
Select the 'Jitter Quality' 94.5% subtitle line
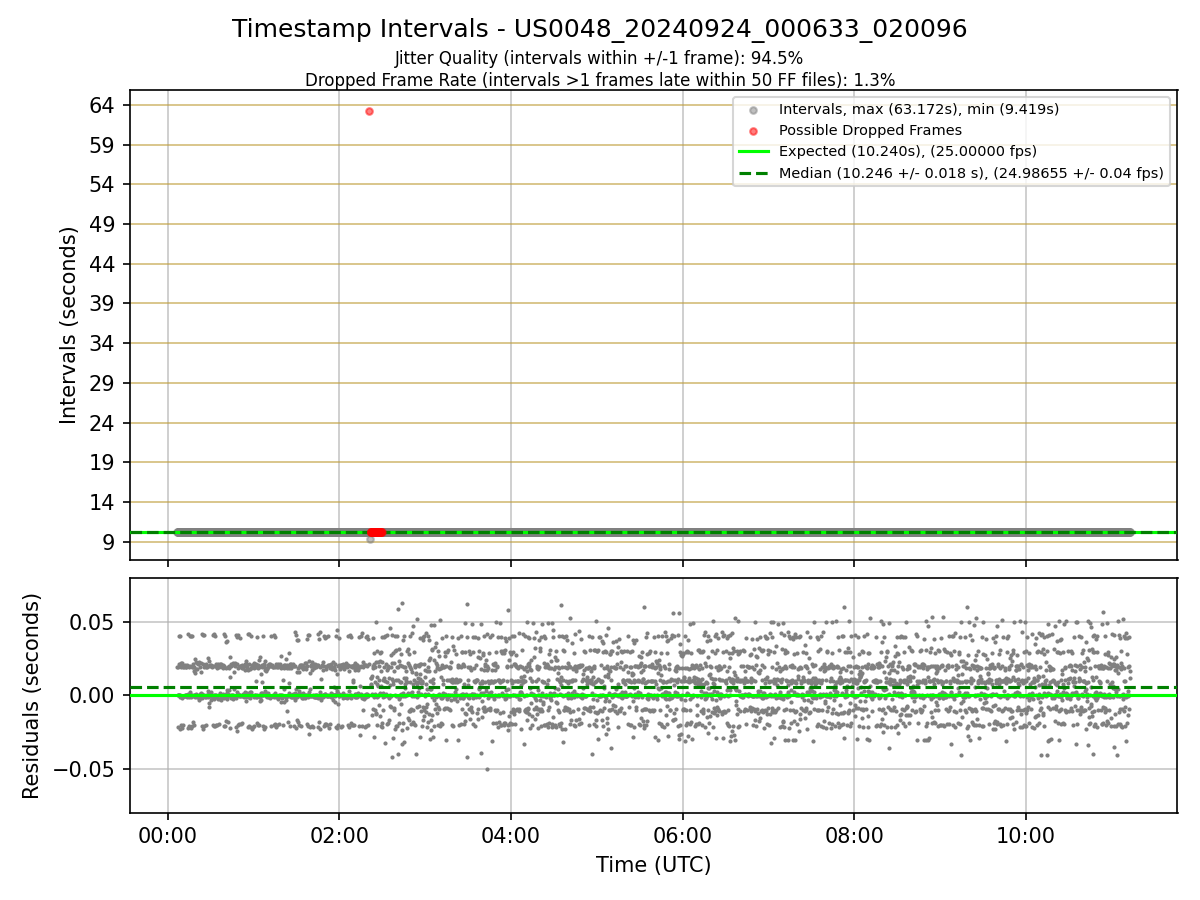coord(599,58)
